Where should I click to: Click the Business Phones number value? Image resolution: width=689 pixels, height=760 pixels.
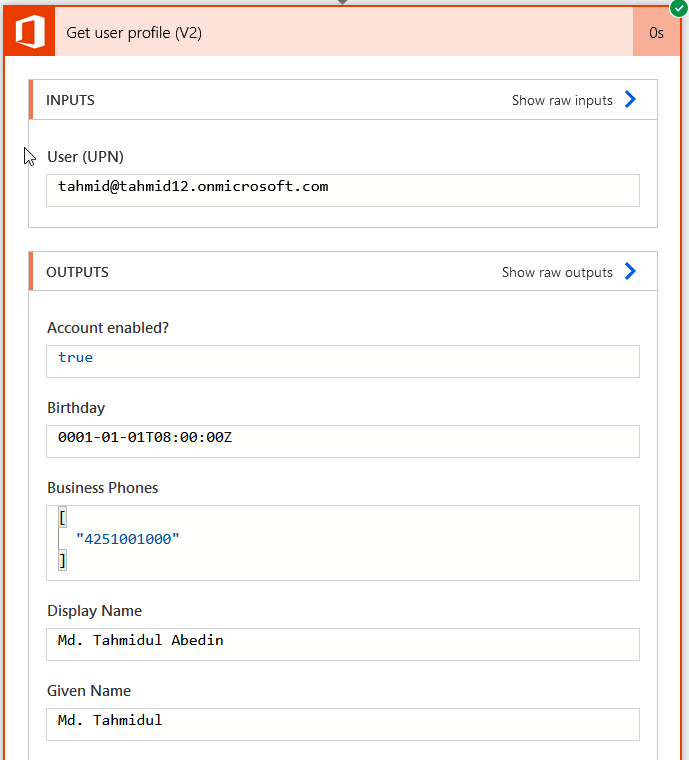coord(128,539)
